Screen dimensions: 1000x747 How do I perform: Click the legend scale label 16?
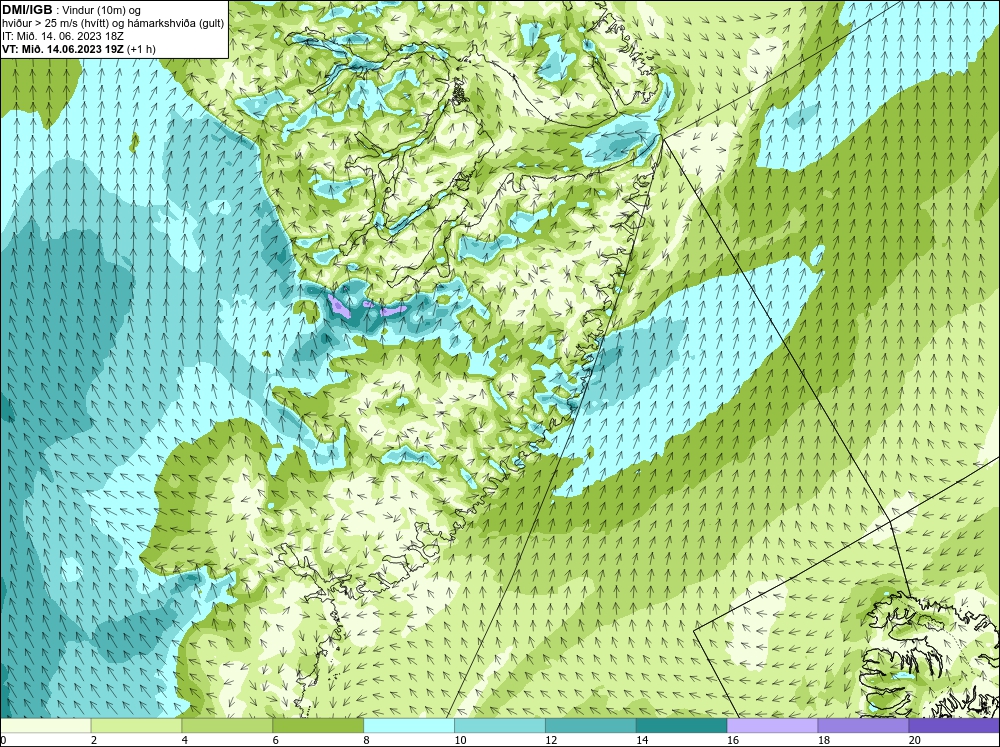[x=733, y=740]
